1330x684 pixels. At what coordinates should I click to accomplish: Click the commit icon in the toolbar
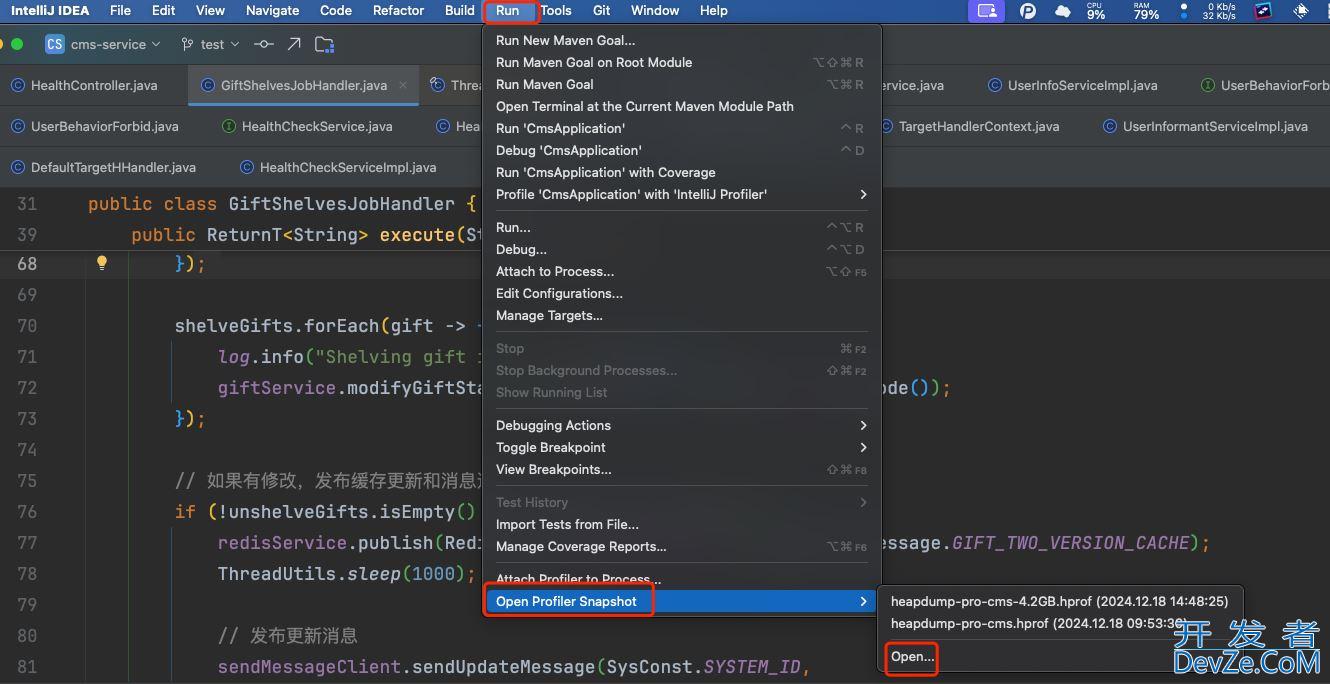(263, 44)
